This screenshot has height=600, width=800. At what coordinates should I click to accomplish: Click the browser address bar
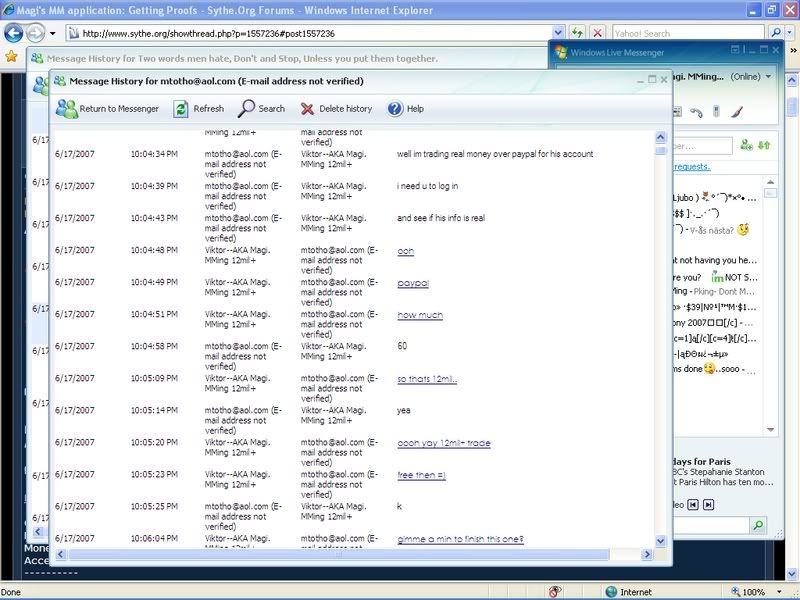pyautogui.click(x=310, y=34)
